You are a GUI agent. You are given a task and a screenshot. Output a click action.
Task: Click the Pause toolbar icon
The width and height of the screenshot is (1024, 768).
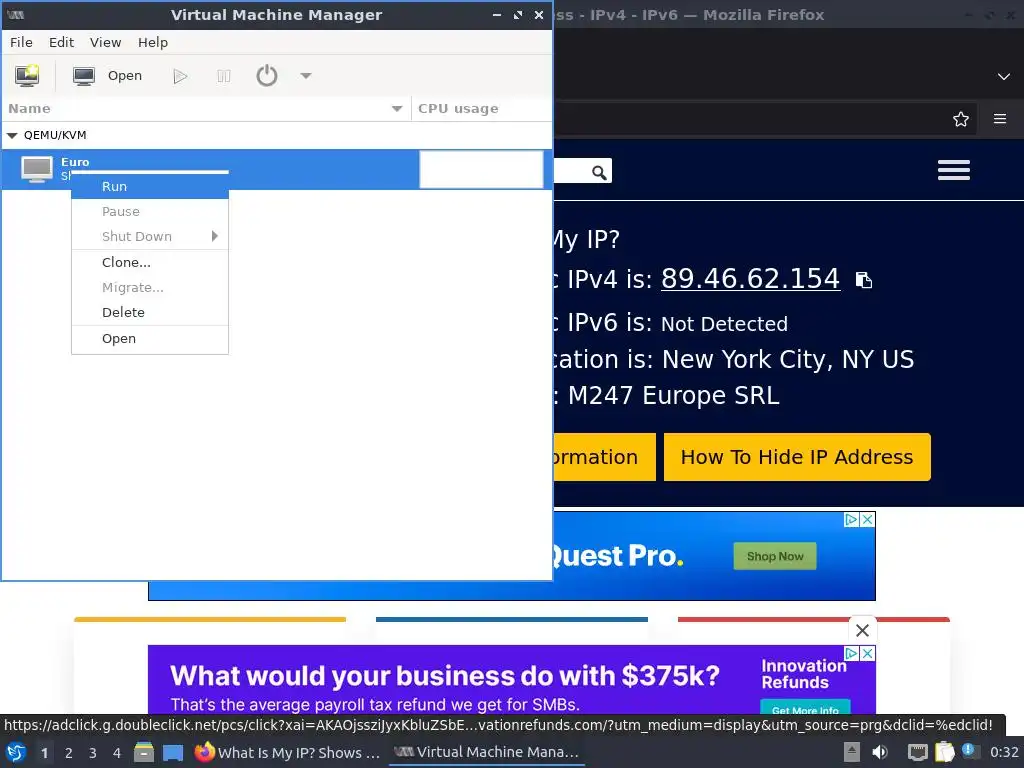(223, 76)
